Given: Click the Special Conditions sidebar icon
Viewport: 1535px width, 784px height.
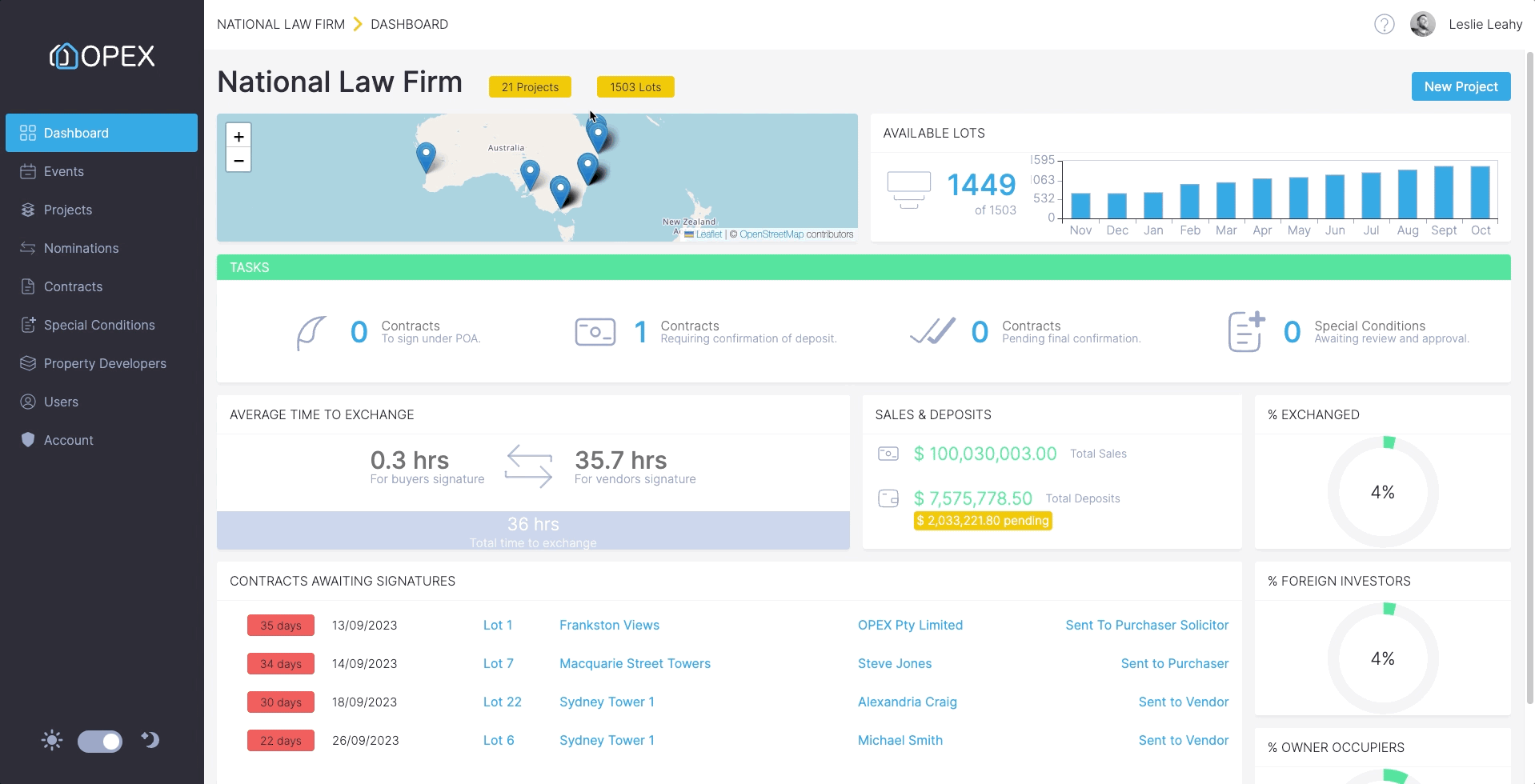Looking at the screenshot, I should tap(28, 325).
